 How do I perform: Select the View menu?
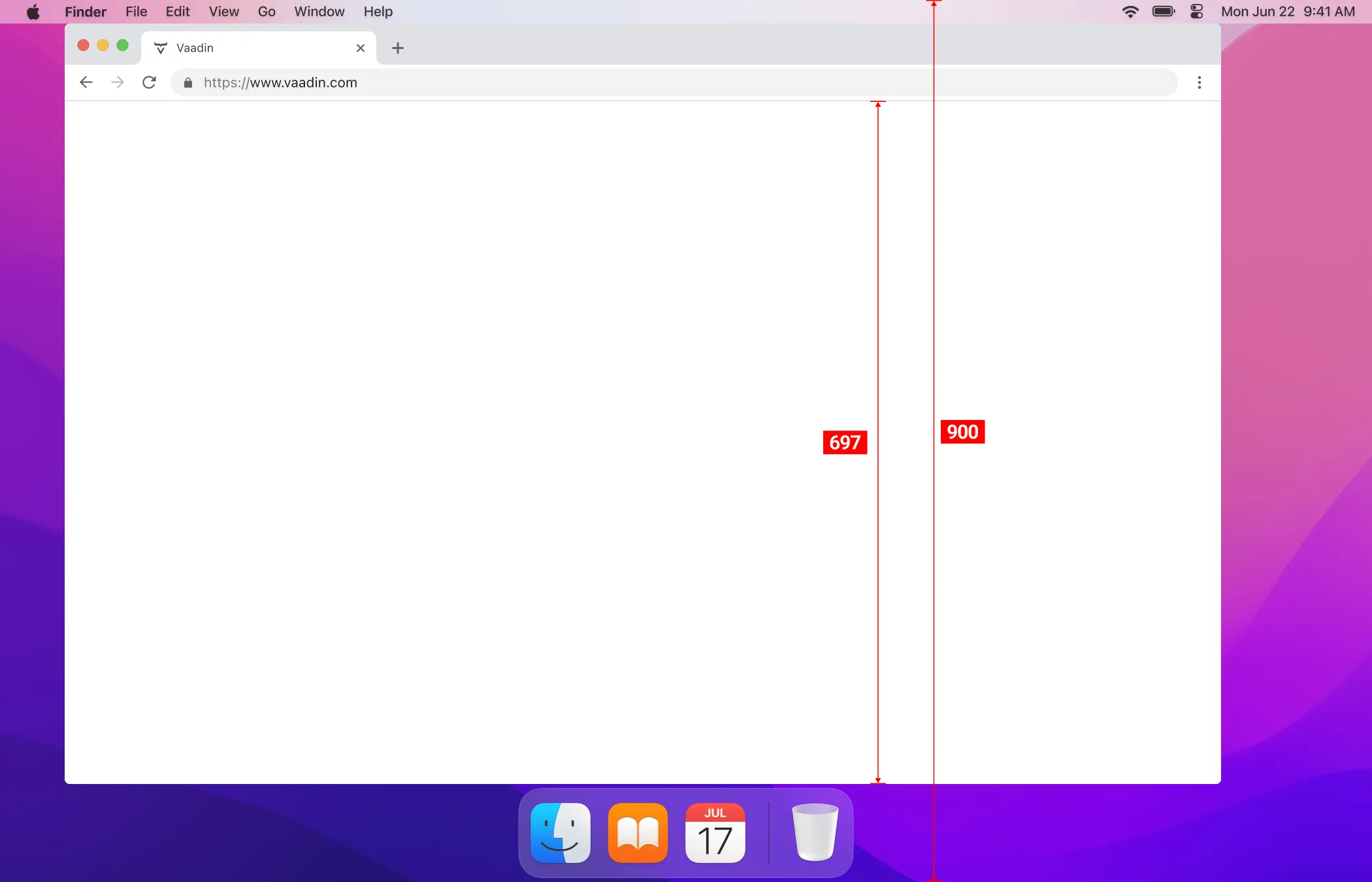click(223, 11)
